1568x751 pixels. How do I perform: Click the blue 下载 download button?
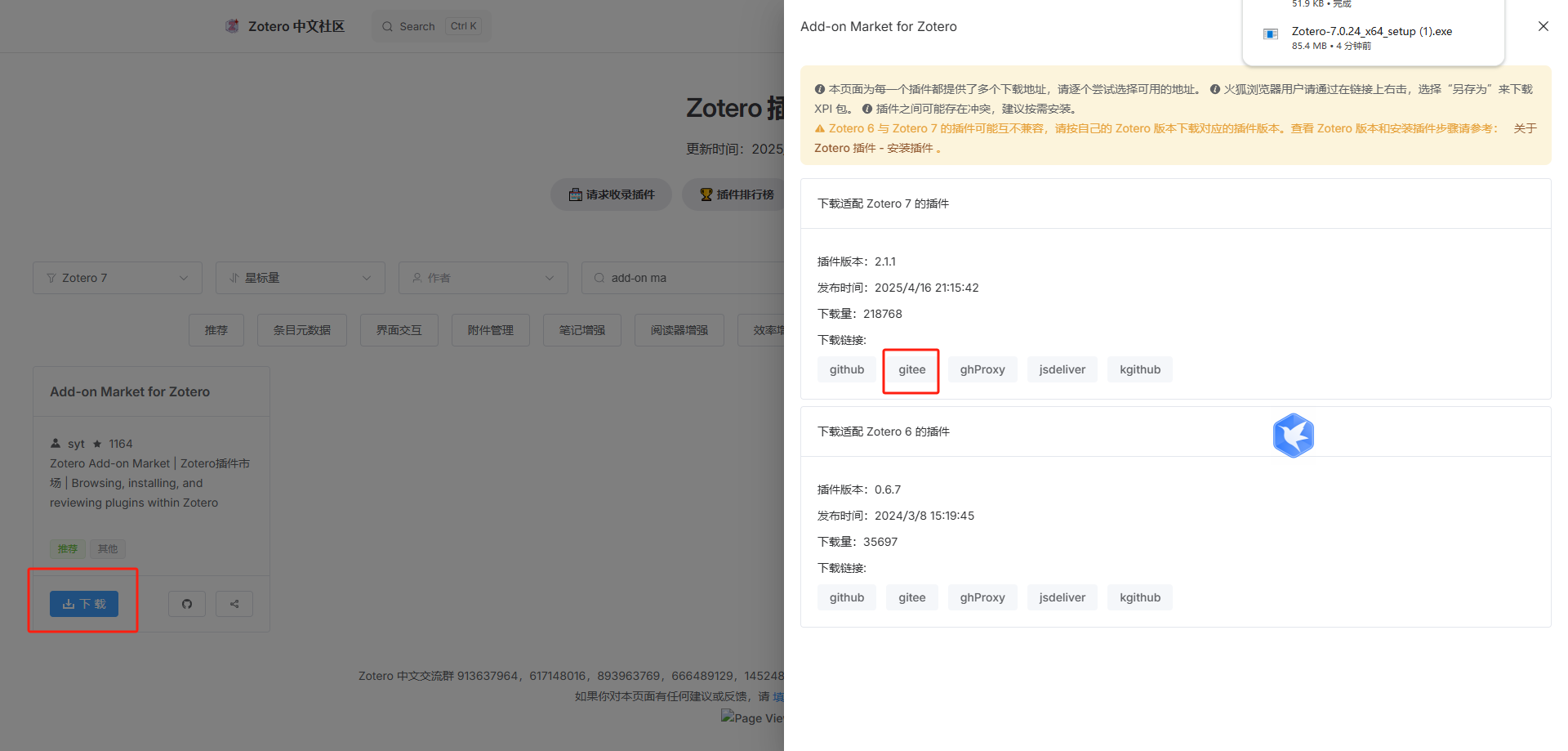point(84,604)
